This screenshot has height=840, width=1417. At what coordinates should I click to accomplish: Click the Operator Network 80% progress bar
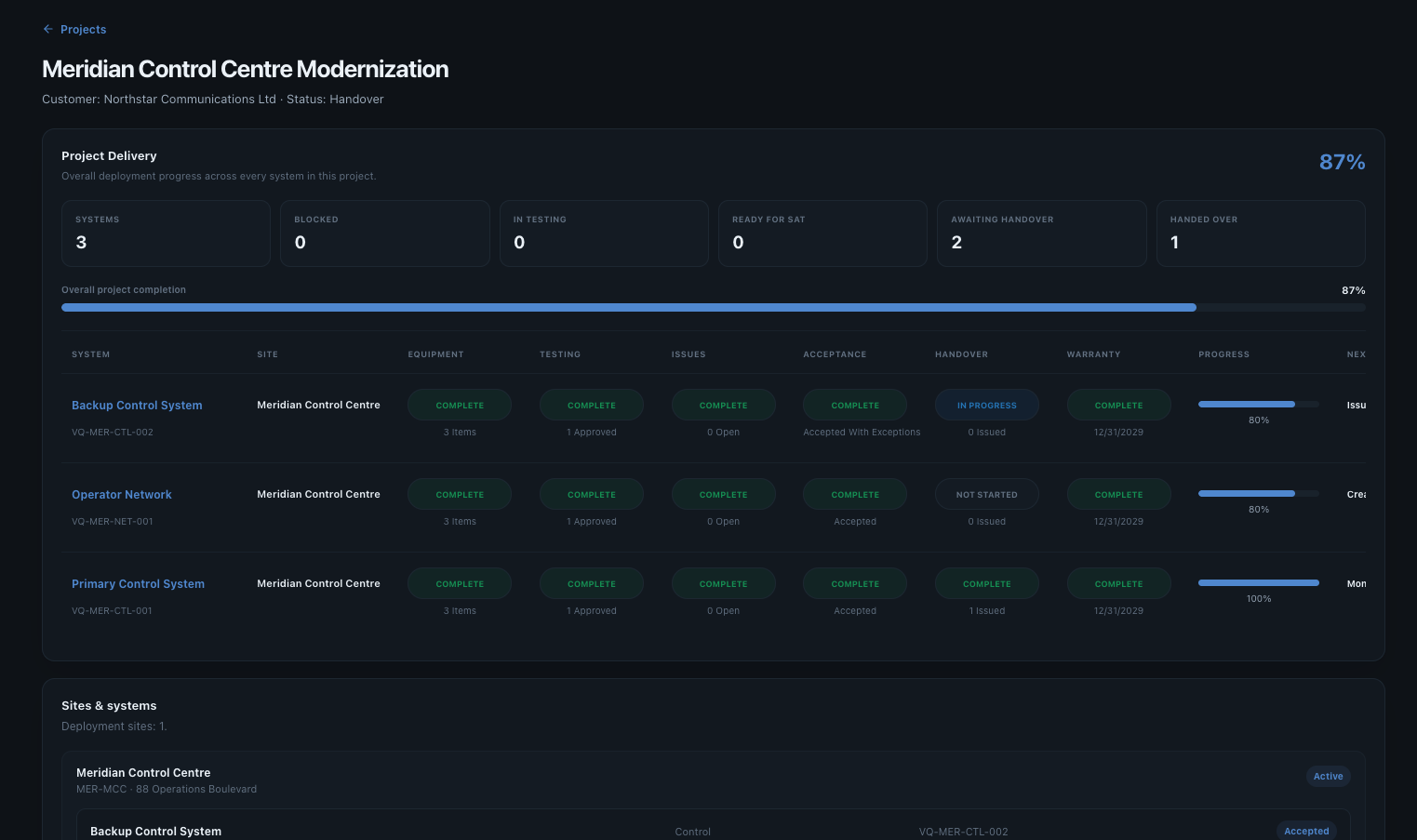1259,494
